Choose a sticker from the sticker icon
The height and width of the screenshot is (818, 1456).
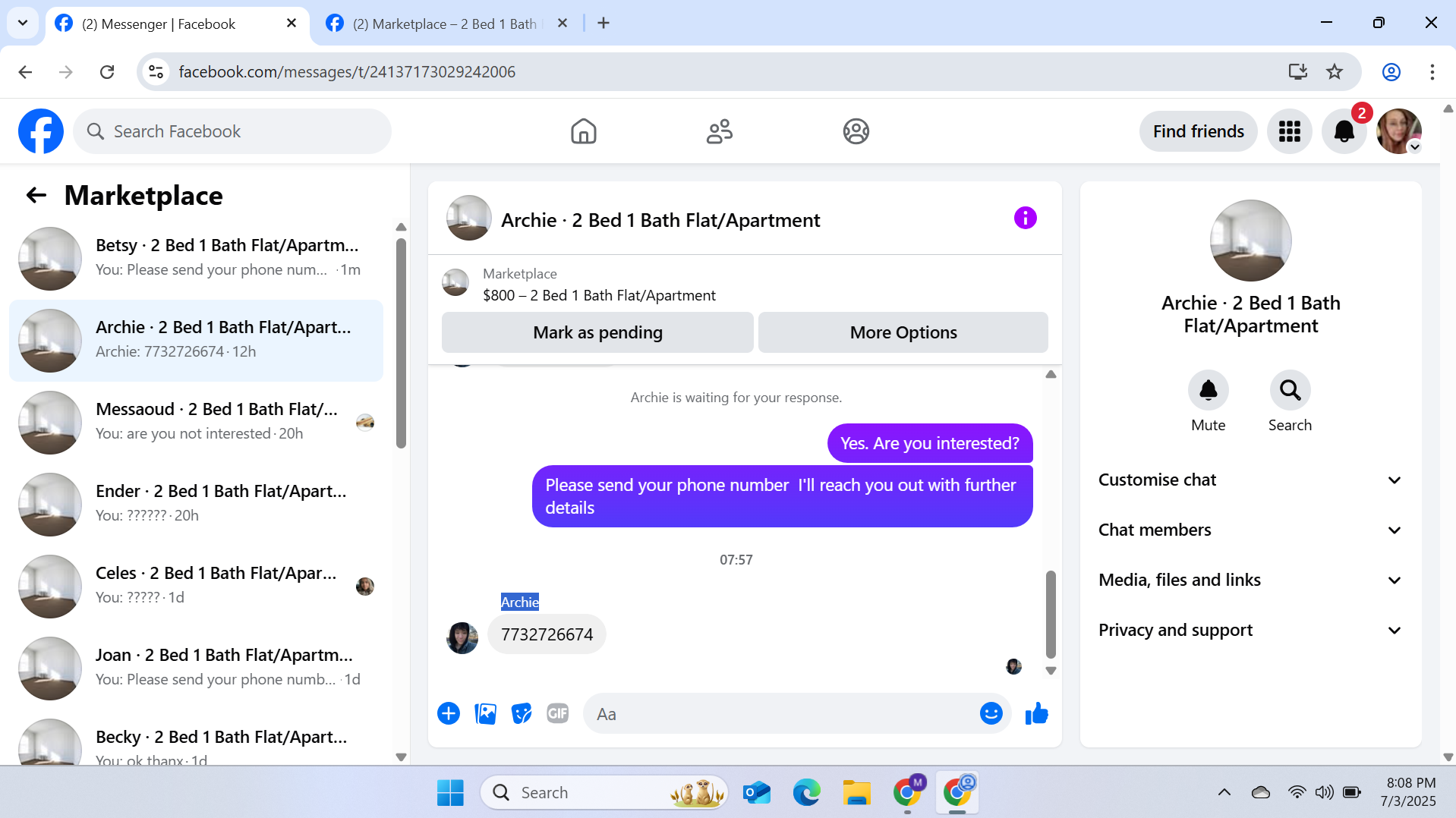coord(522,713)
